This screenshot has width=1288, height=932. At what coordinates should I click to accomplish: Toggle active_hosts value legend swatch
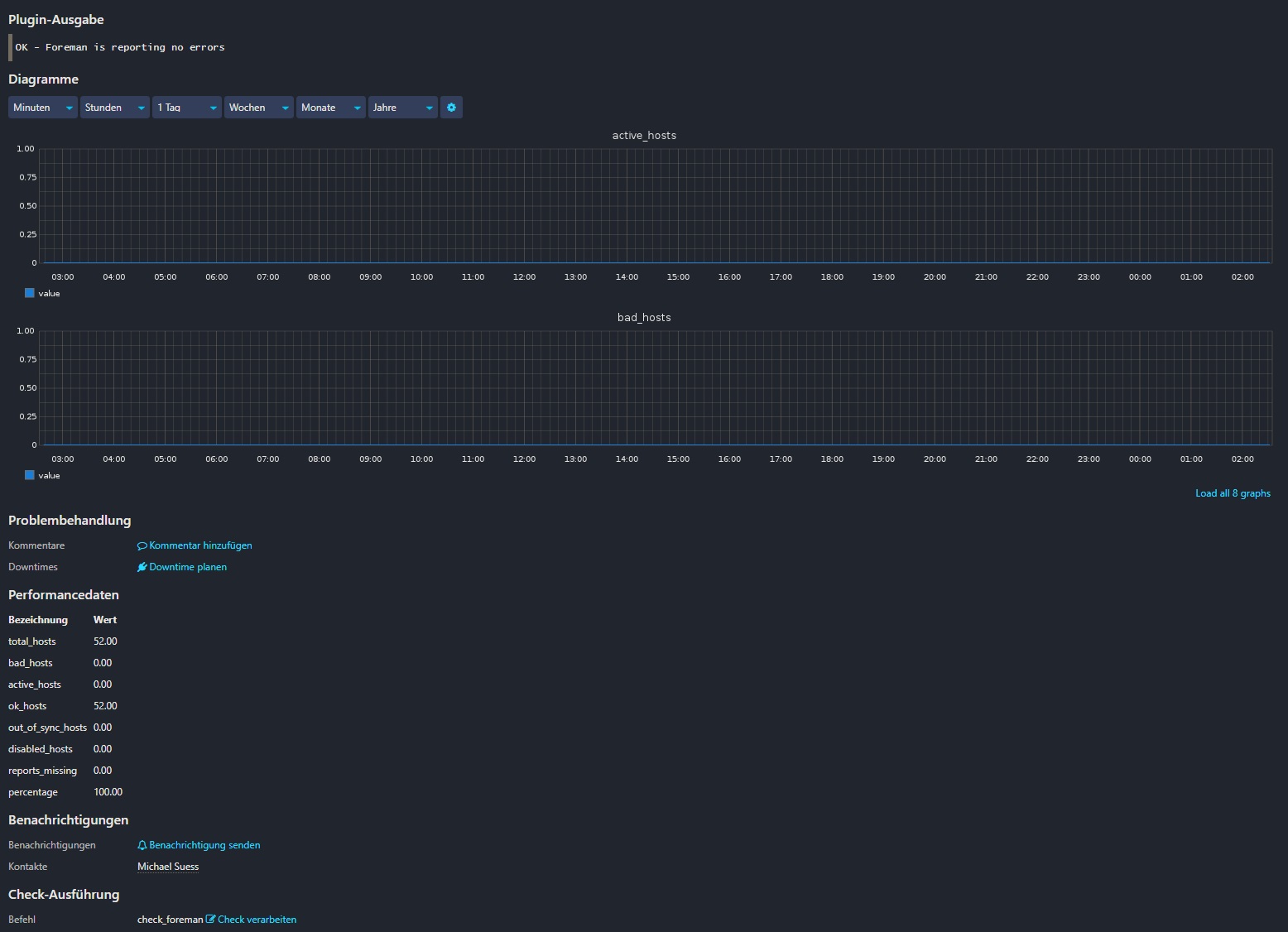pos(30,293)
